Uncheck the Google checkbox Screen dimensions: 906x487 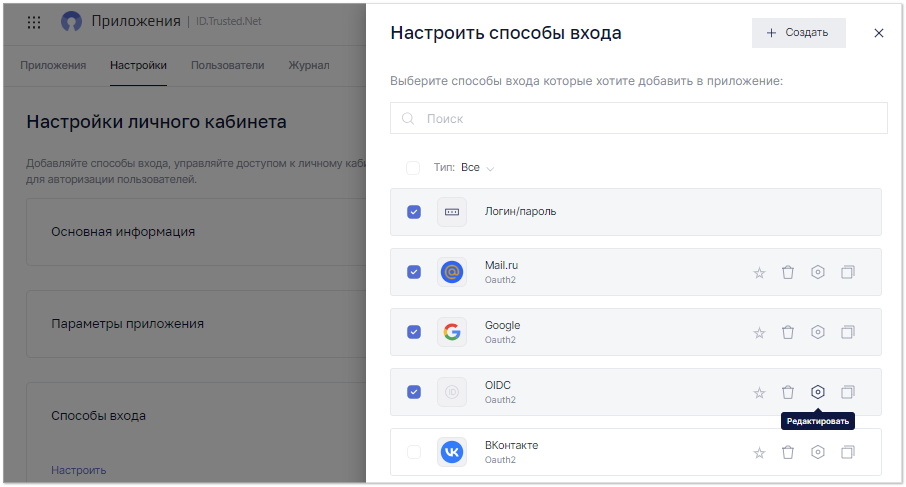pos(414,332)
